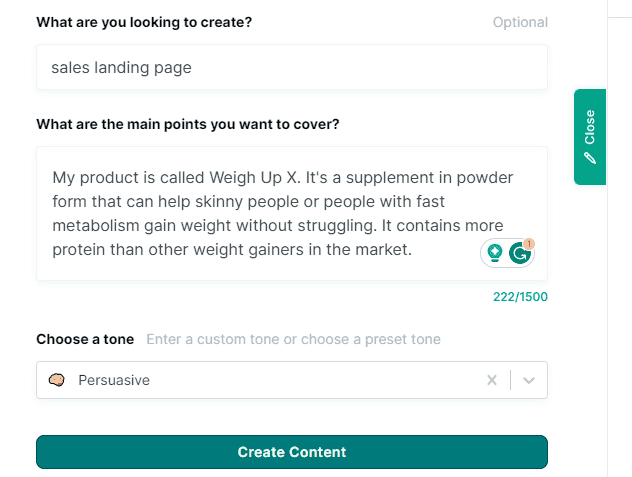This screenshot has width=632, height=477.
Task: Click the 'My product is called' text line
Action: (130, 178)
